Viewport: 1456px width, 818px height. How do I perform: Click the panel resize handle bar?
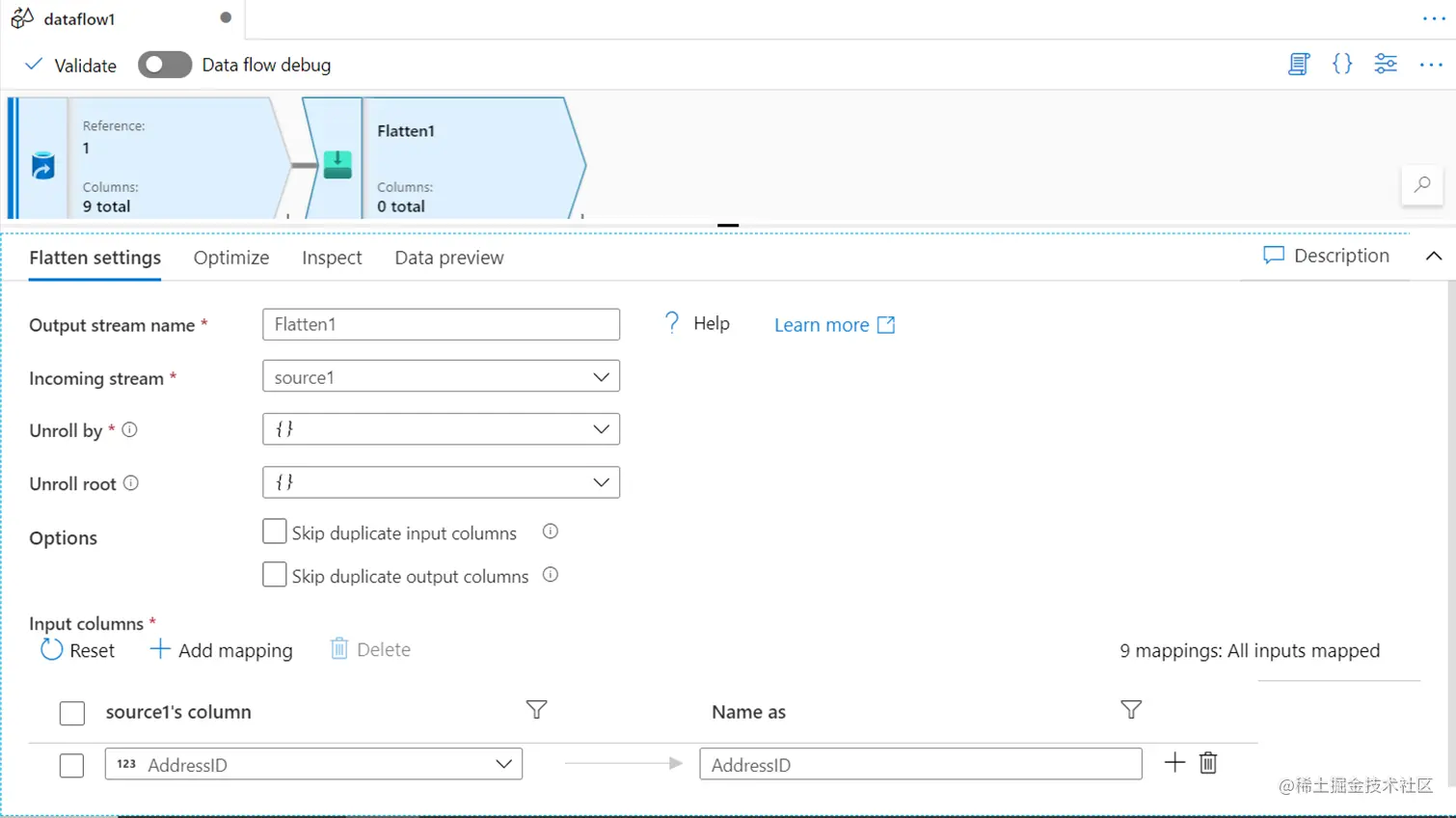(728, 225)
